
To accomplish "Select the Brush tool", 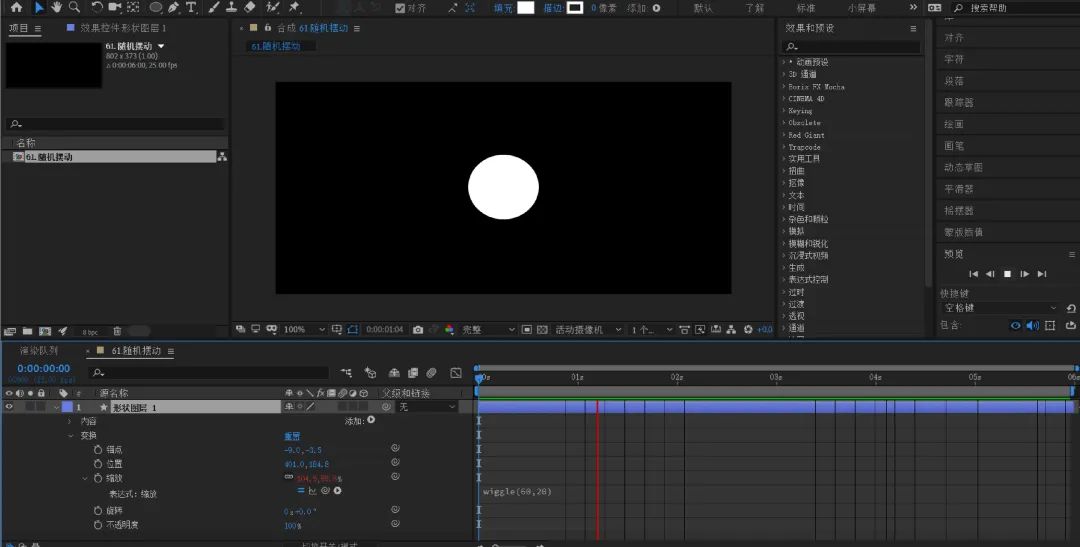I will click(214, 8).
